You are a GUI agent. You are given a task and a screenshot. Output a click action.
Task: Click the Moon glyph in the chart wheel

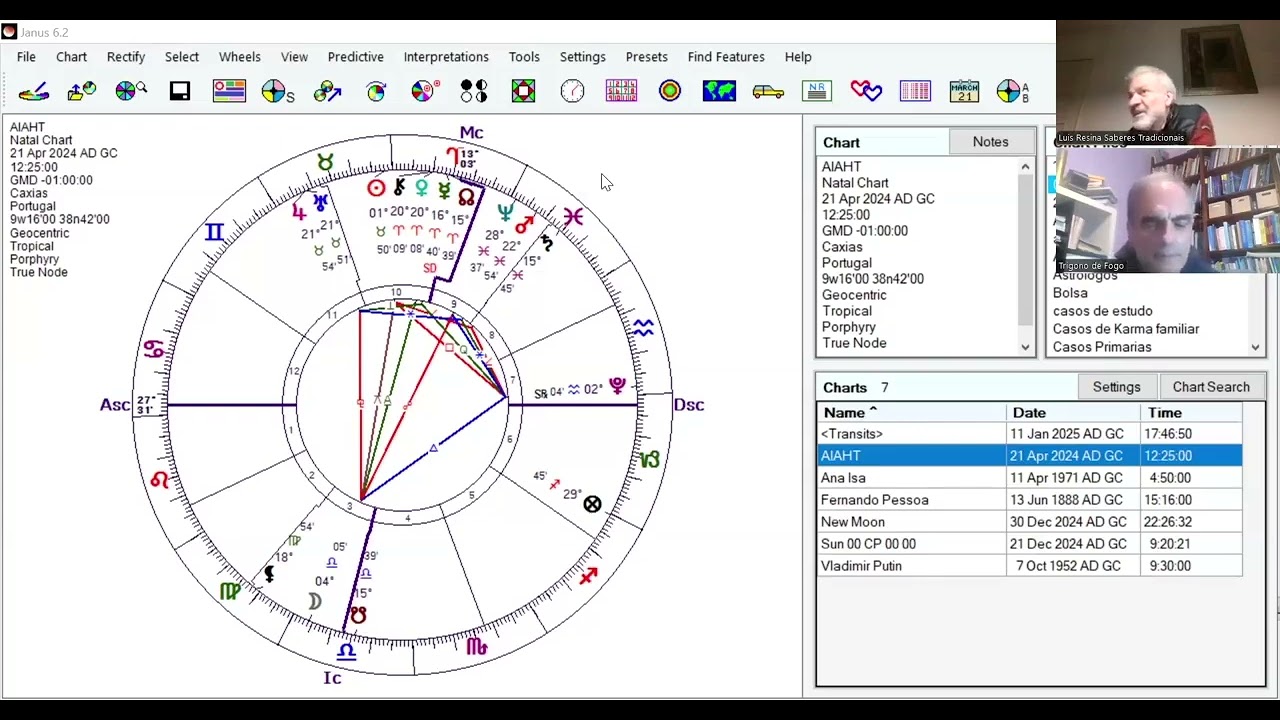(315, 600)
